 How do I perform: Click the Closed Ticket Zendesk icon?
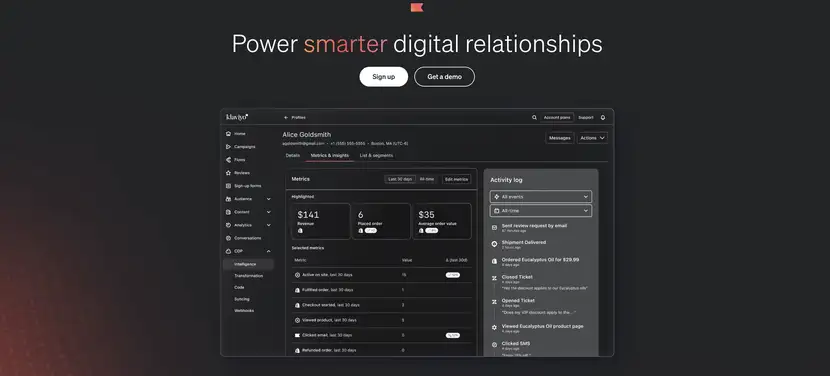pyautogui.click(x=494, y=278)
